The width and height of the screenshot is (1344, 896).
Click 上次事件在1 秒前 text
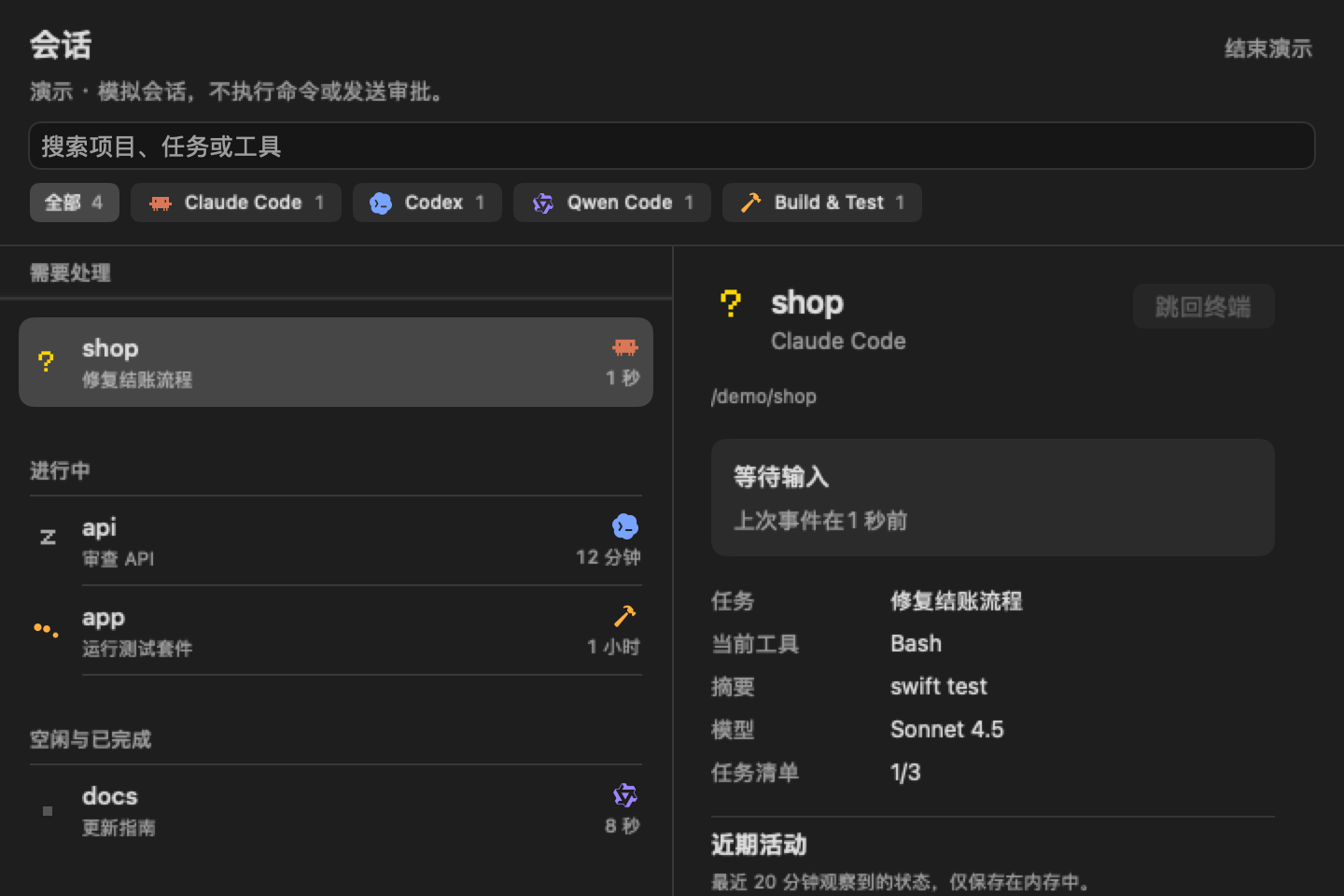[x=820, y=521]
